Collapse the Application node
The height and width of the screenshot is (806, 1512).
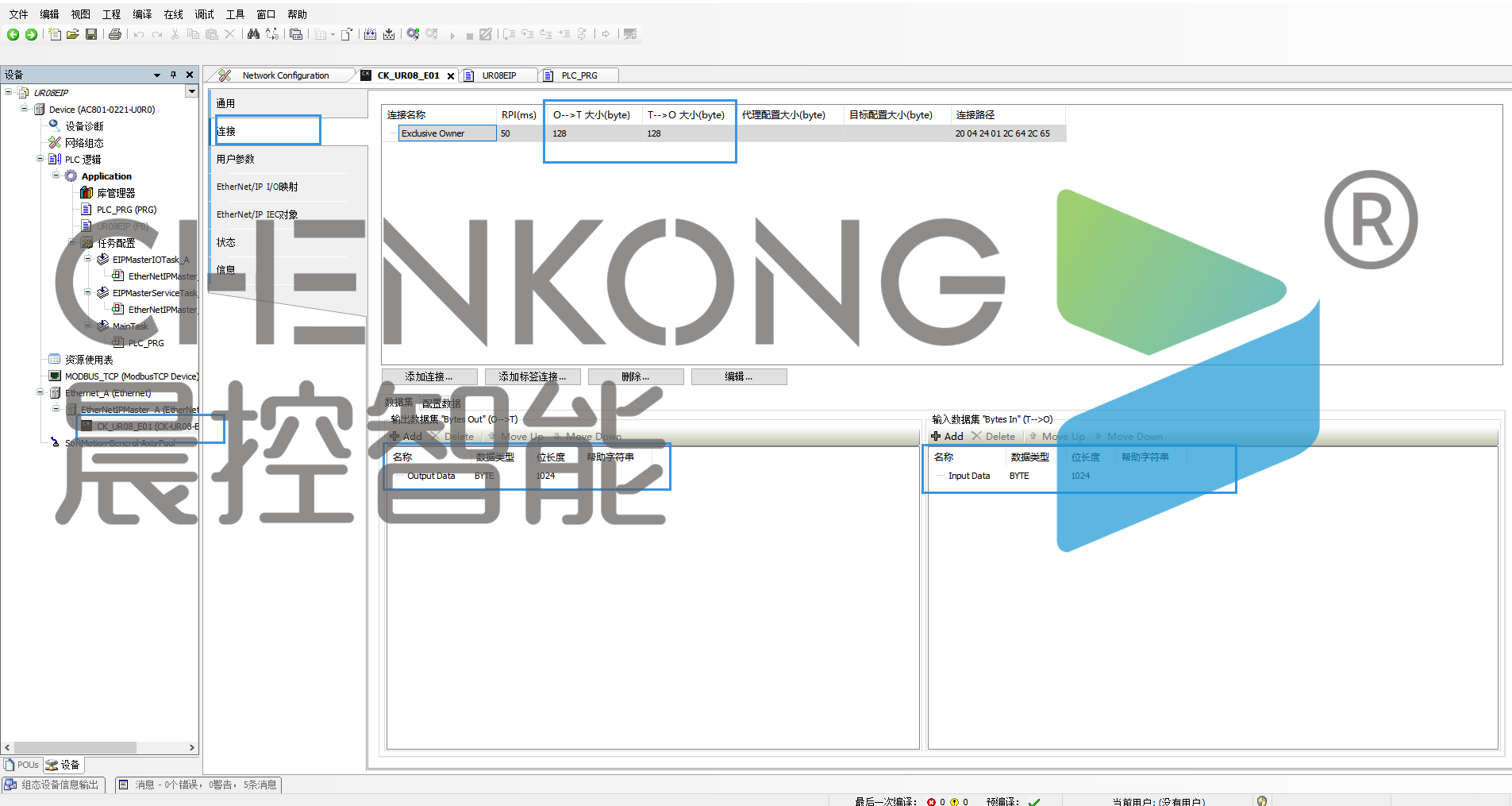tap(56, 175)
